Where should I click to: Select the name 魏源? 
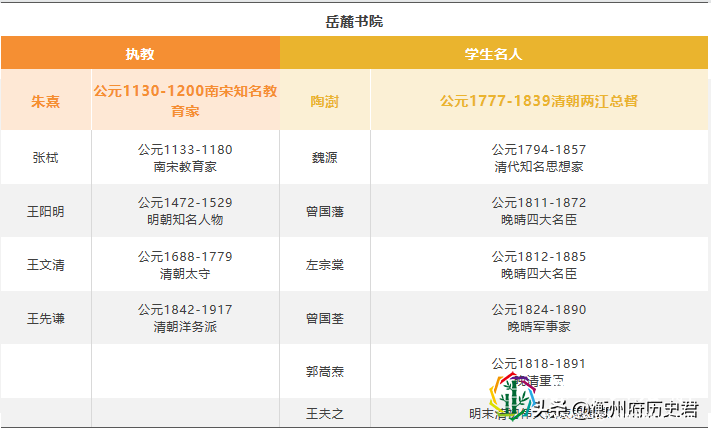[x=325, y=157]
